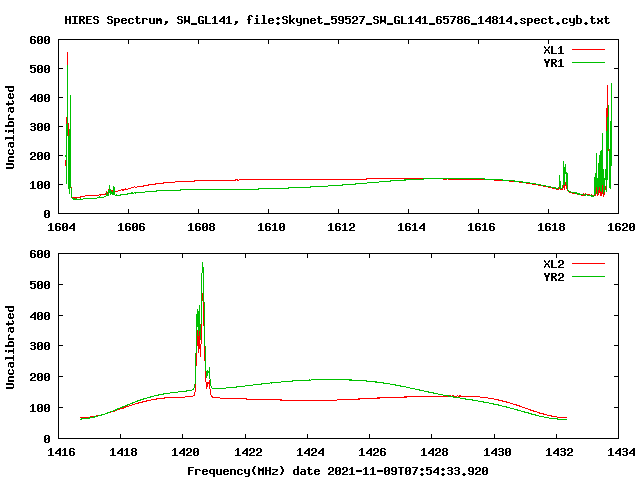Click the 1620 tick label
640x480 pixels.
[x=621, y=227]
